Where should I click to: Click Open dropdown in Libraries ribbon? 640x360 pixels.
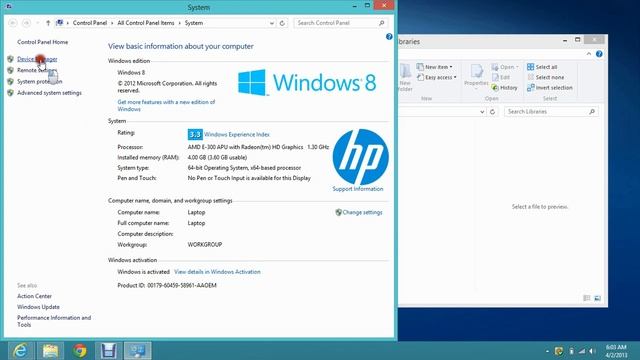(505, 67)
